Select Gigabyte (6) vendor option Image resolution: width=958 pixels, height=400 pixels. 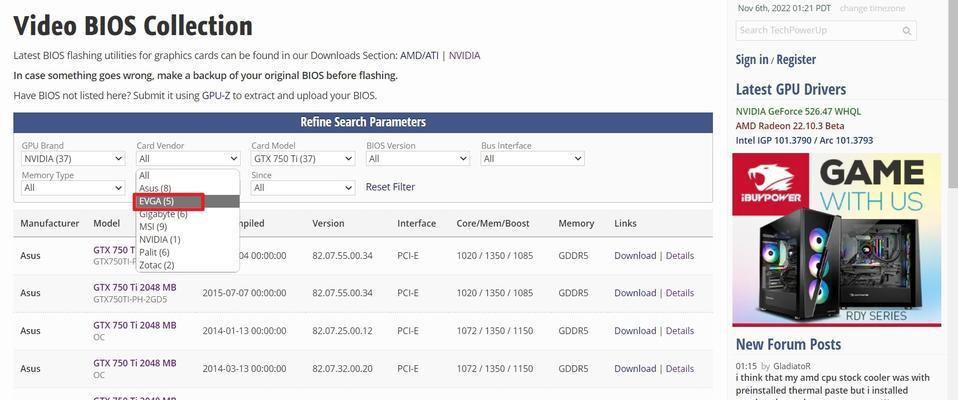188,214
